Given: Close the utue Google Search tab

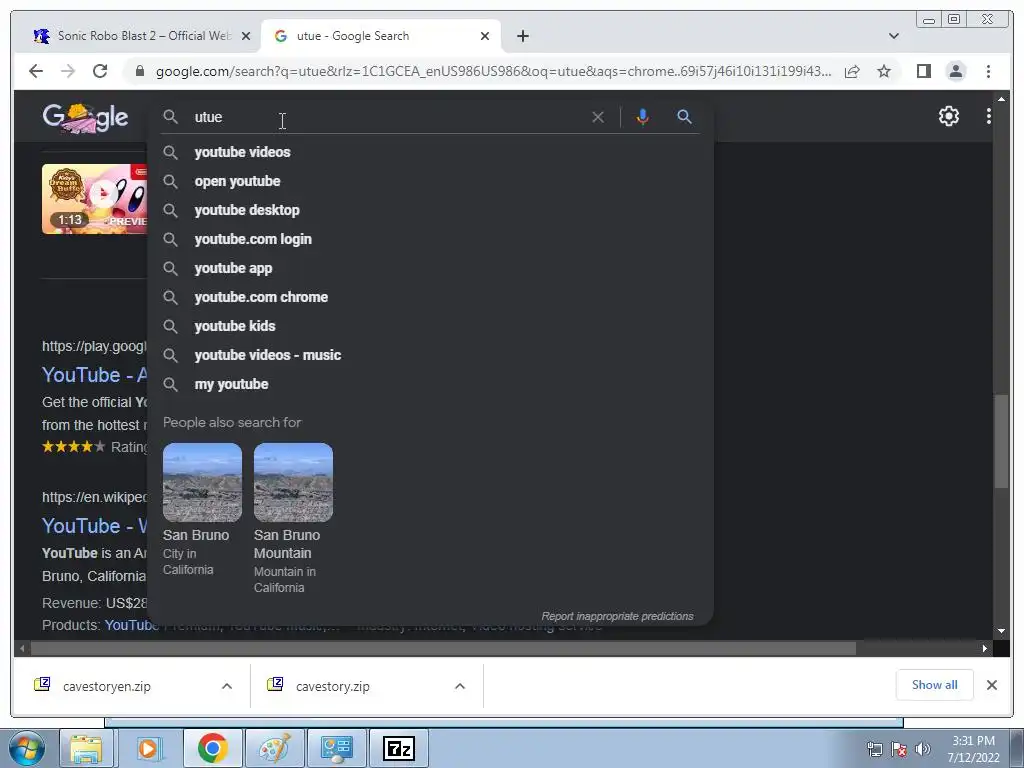Looking at the screenshot, I should [x=485, y=36].
